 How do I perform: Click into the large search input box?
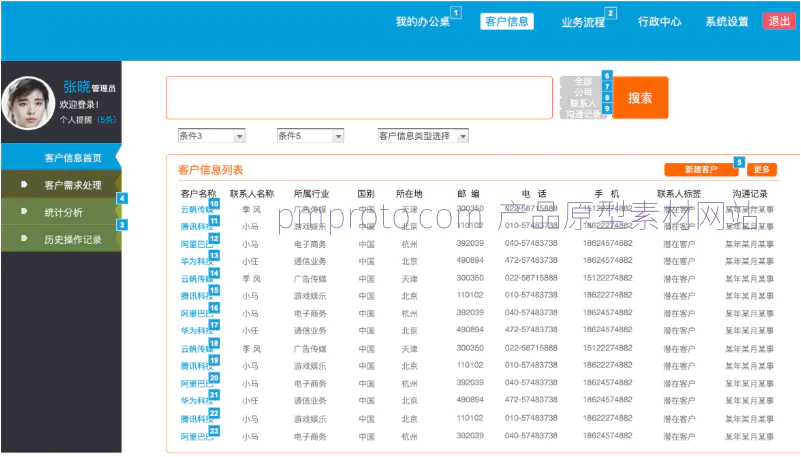(359, 98)
